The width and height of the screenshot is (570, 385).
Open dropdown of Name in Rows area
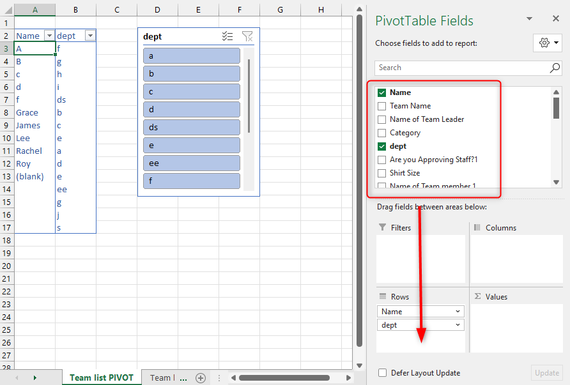click(x=458, y=312)
